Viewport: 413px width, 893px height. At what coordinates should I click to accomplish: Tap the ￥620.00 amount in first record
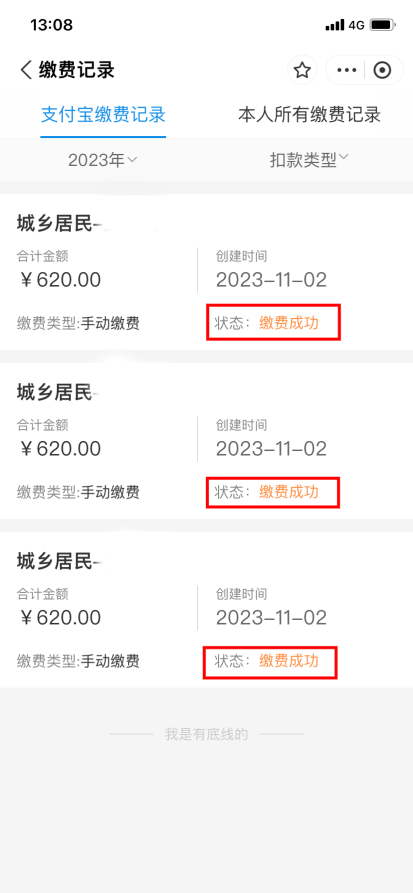[59, 280]
